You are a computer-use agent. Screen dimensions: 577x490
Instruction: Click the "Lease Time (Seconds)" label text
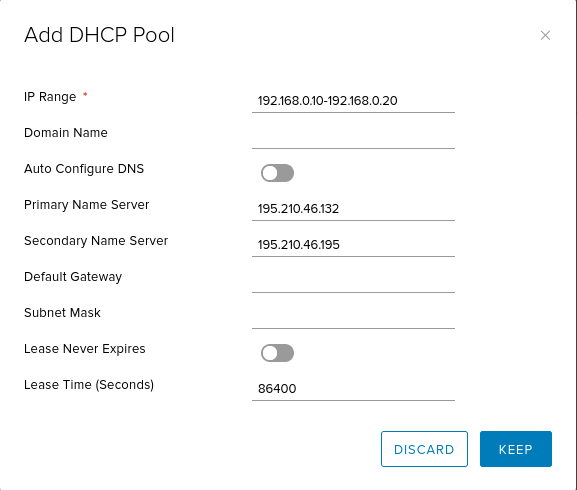pos(89,385)
